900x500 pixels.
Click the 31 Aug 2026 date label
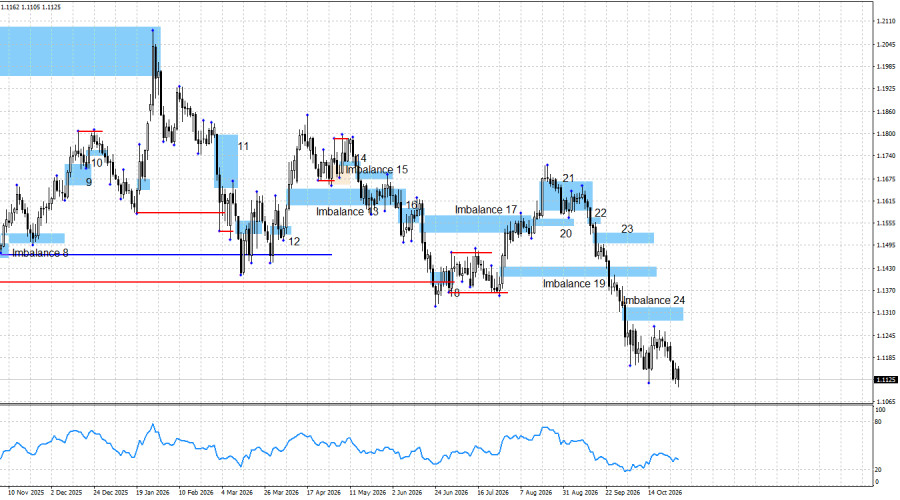click(580, 493)
